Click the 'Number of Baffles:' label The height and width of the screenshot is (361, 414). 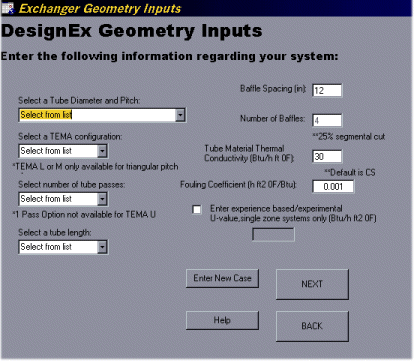point(273,119)
